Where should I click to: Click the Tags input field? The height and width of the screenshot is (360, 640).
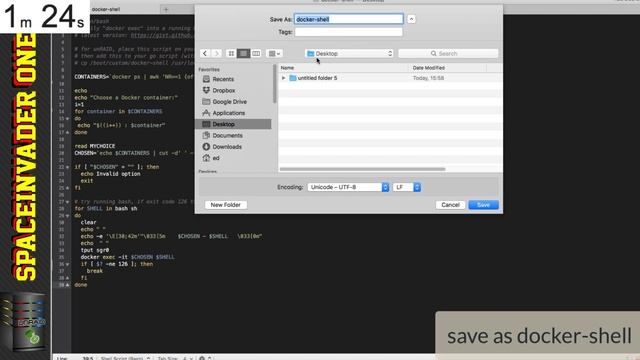(349, 32)
